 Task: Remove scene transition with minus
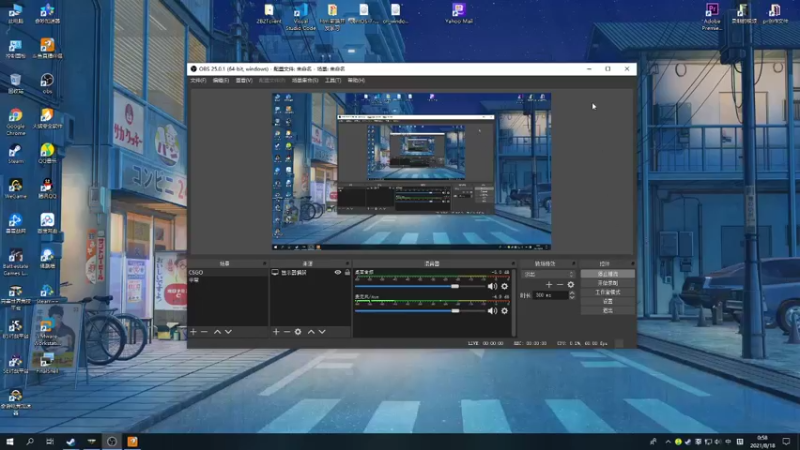560,285
